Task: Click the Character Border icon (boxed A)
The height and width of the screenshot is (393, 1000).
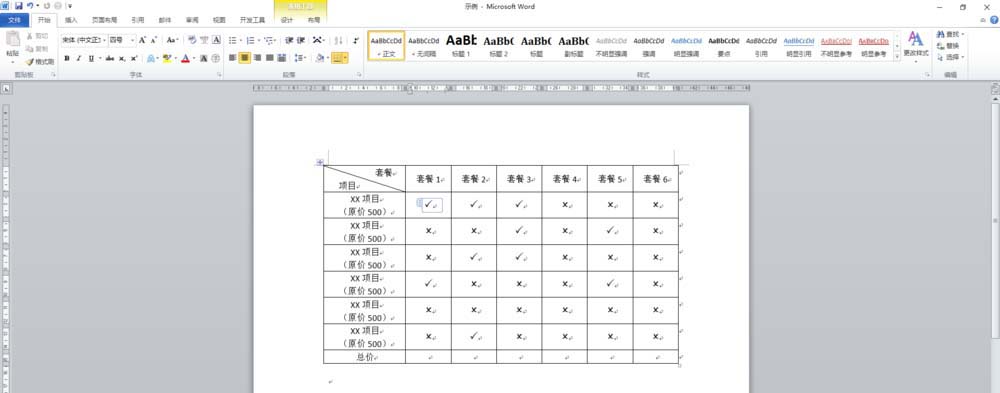Action: 216,40
